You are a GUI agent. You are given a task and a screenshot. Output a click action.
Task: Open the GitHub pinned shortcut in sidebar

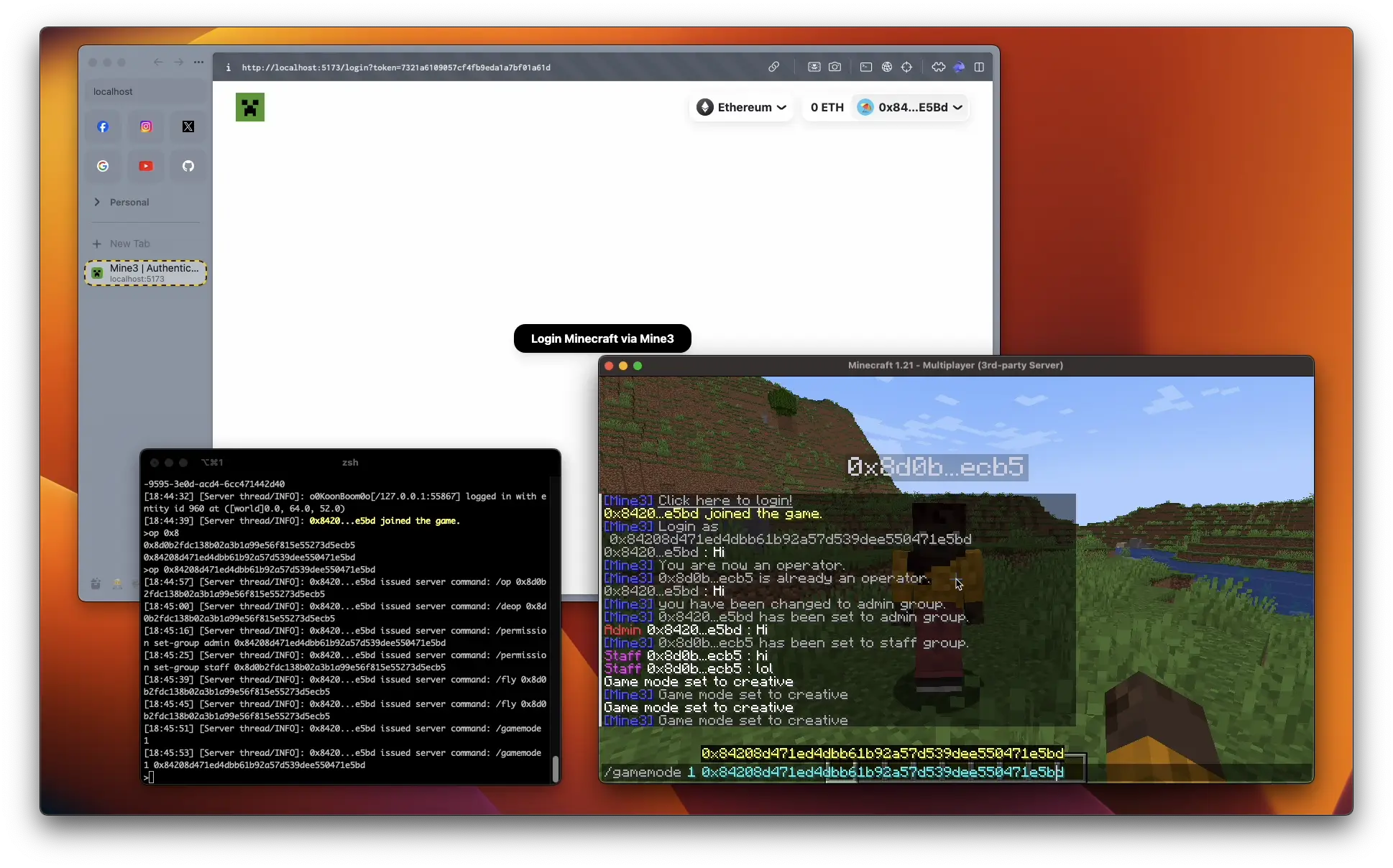(188, 166)
